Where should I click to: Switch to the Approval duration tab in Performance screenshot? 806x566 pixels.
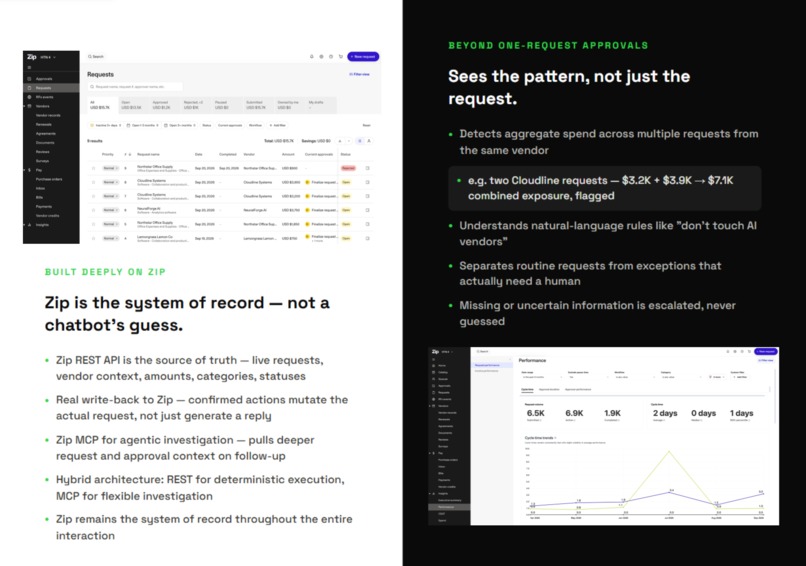[549, 390]
